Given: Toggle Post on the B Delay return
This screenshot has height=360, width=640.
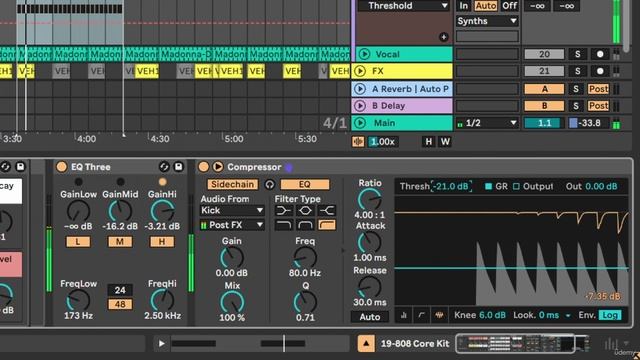Looking at the screenshot, I should [x=598, y=106].
